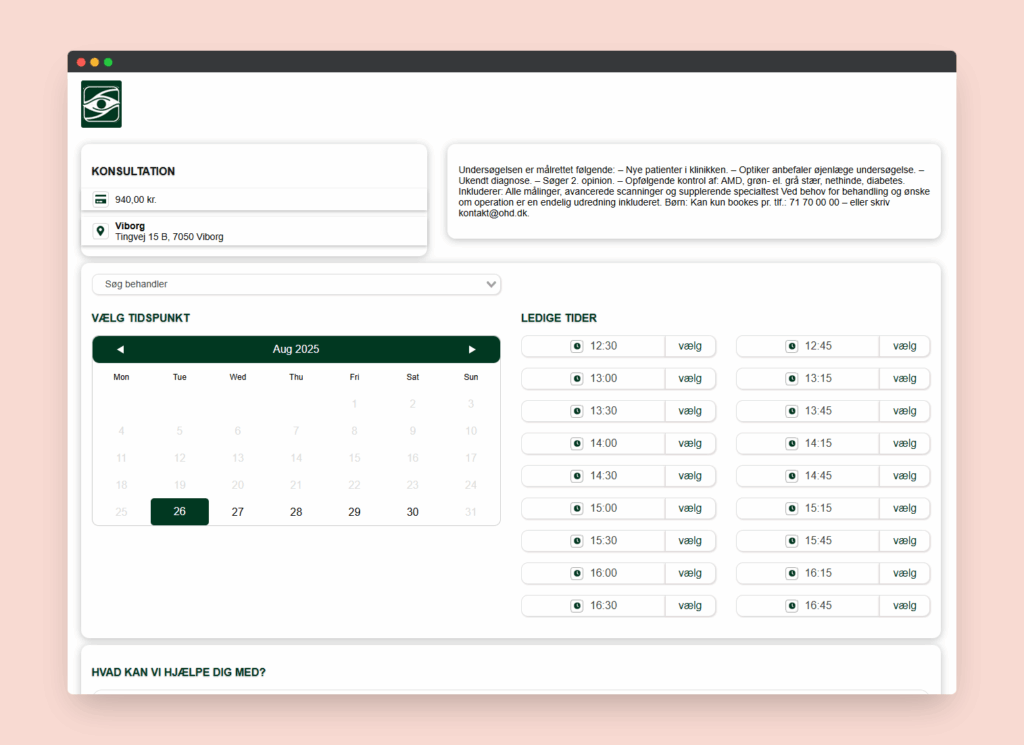Click HVAD KAN VI HJÆLPE DIG MED? heading

[x=178, y=673]
